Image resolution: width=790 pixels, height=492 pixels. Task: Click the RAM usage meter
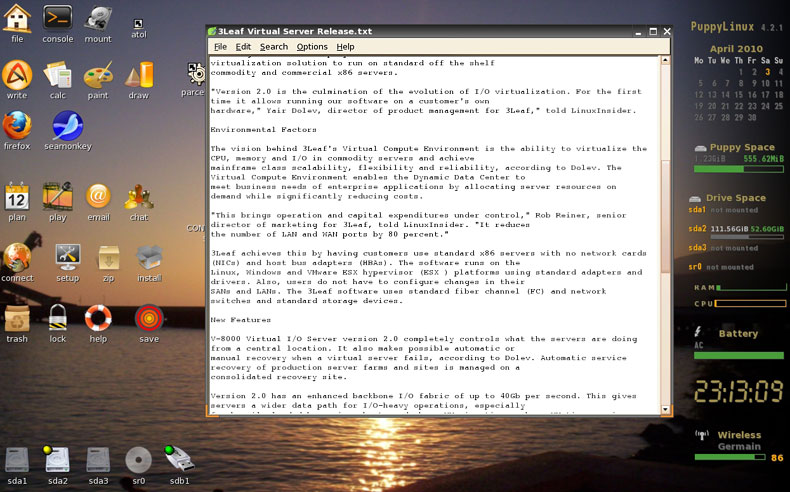coord(751,288)
